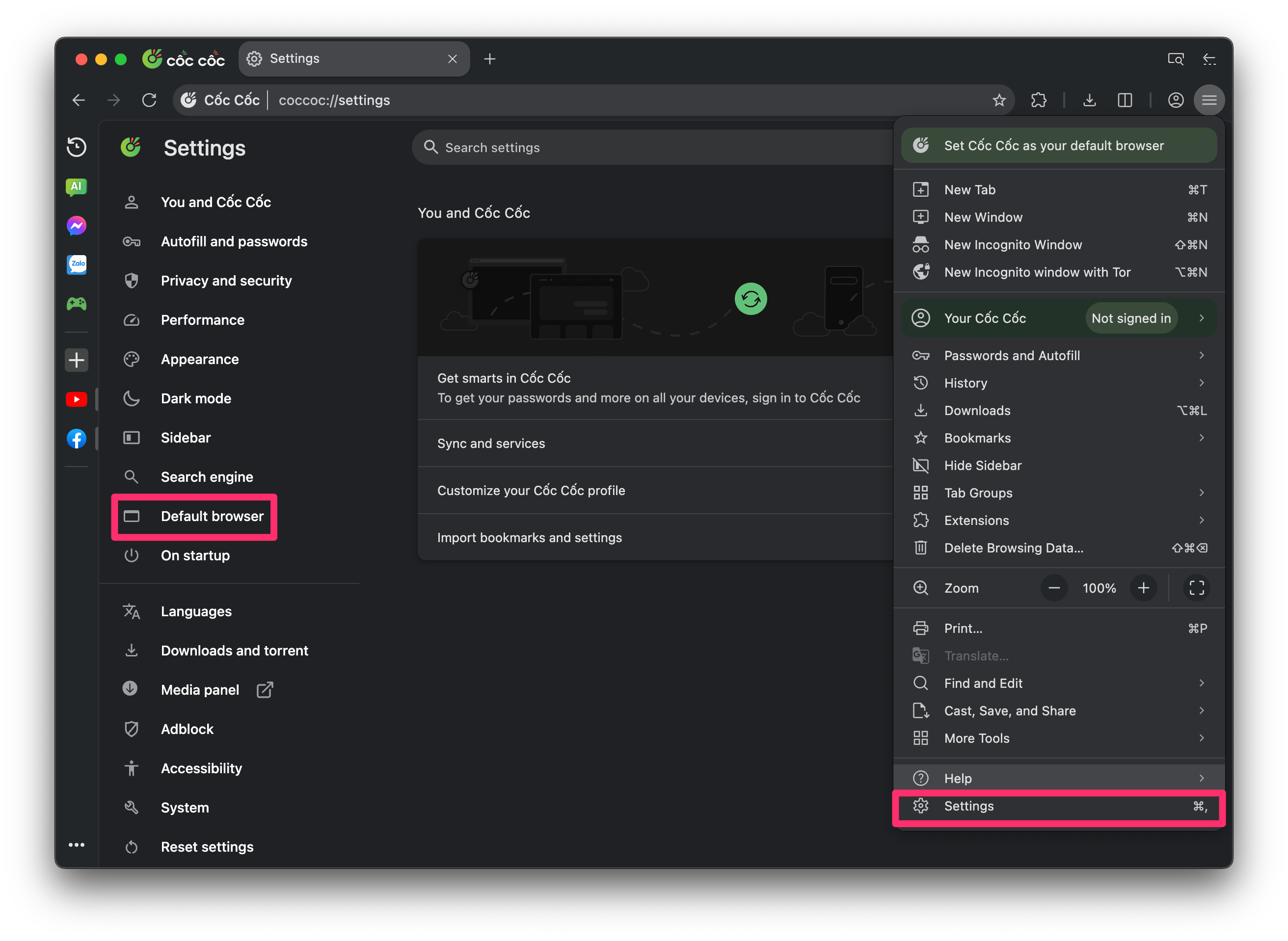
Task: Expand the More Tools submenu
Action: (1202, 738)
